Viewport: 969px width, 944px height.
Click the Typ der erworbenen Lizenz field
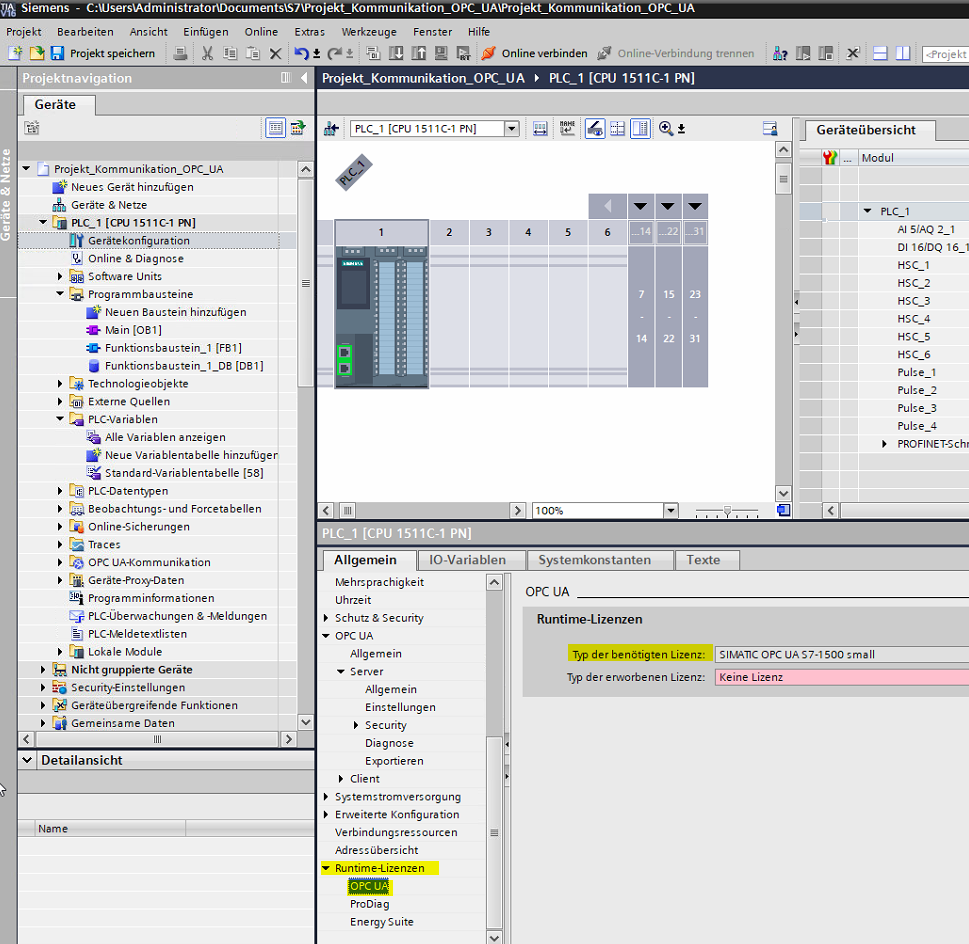click(842, 677)
